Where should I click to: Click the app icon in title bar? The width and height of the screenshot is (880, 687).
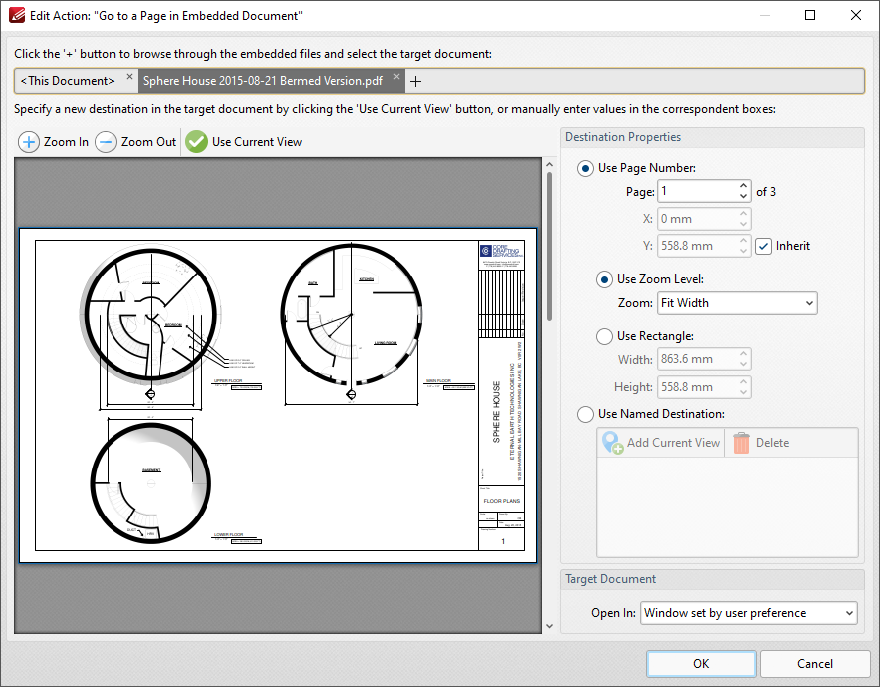point(17,15)
